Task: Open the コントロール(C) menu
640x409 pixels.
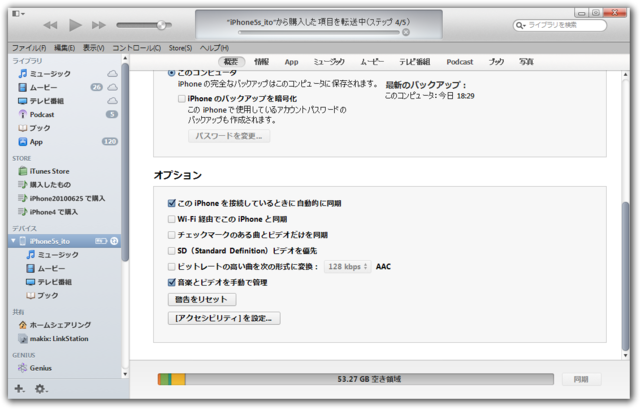Action: coord(136,48)
